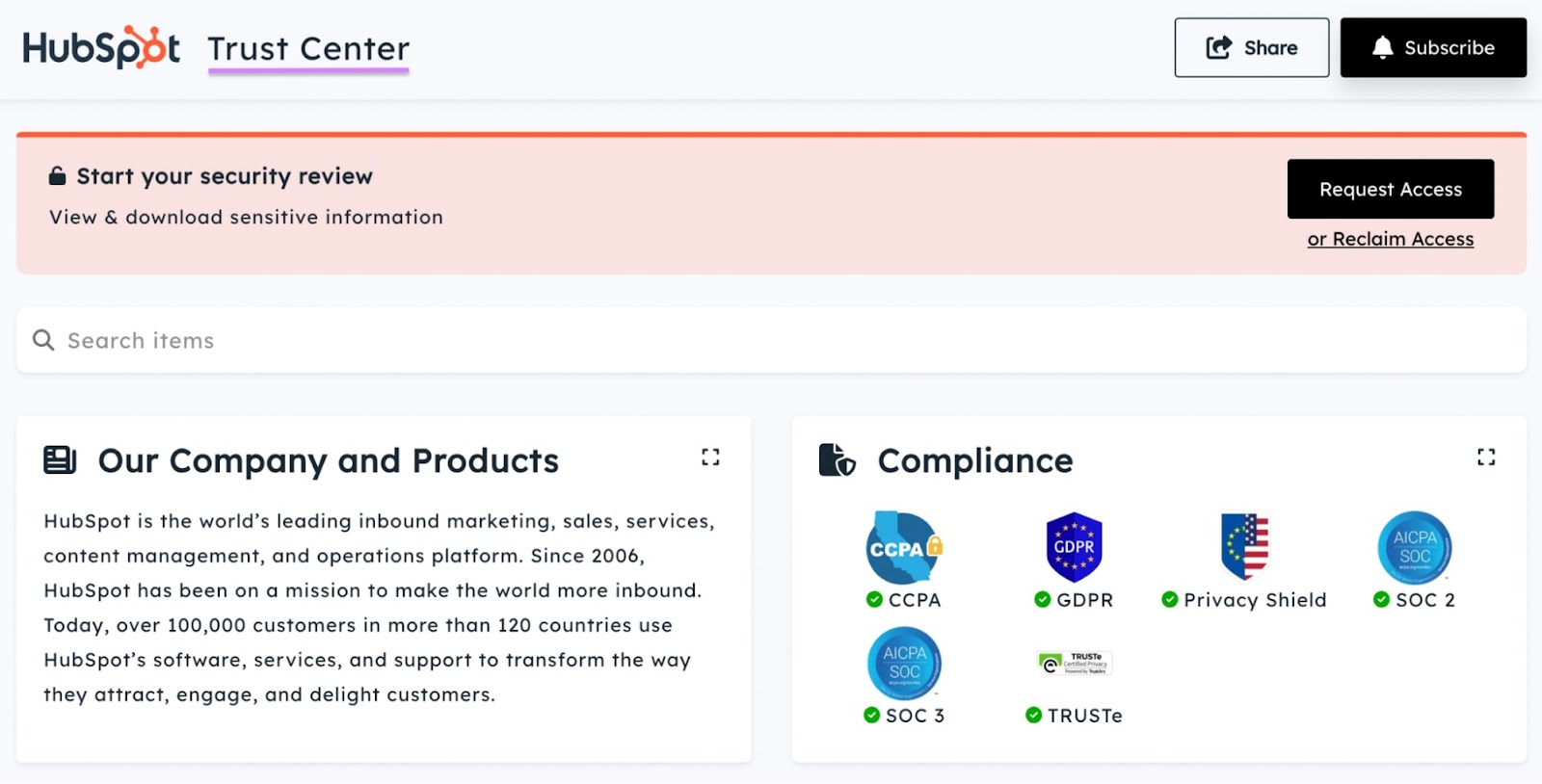The image size is (1542, 784).
Task: Focus the Search items field
Action: point(771,340)
